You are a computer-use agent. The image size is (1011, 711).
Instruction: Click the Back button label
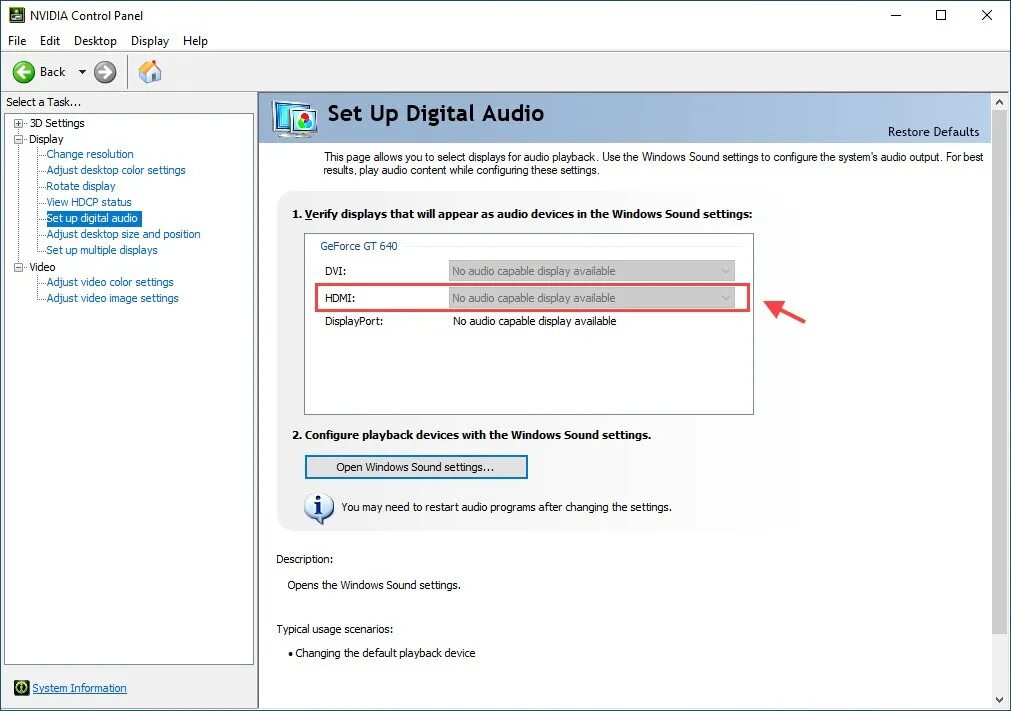(52, 72)
